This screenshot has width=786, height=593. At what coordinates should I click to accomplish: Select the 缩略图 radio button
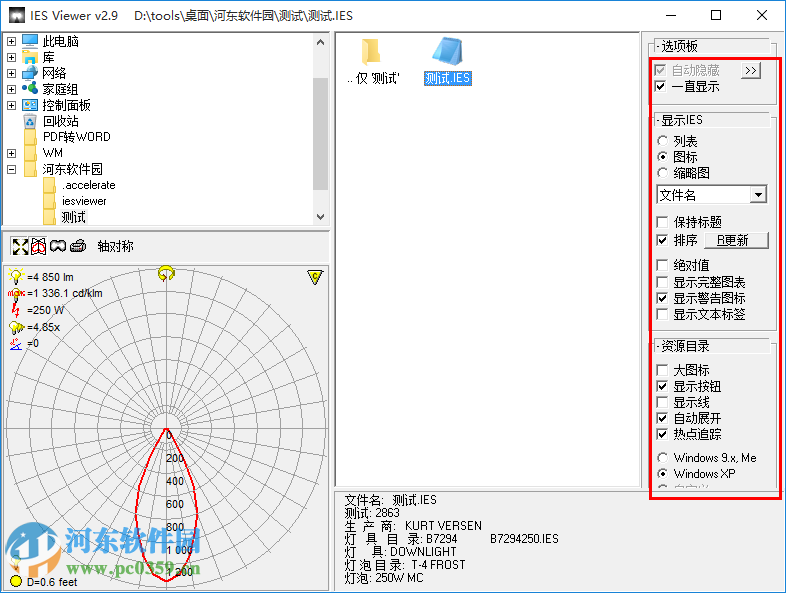[663, 173]
